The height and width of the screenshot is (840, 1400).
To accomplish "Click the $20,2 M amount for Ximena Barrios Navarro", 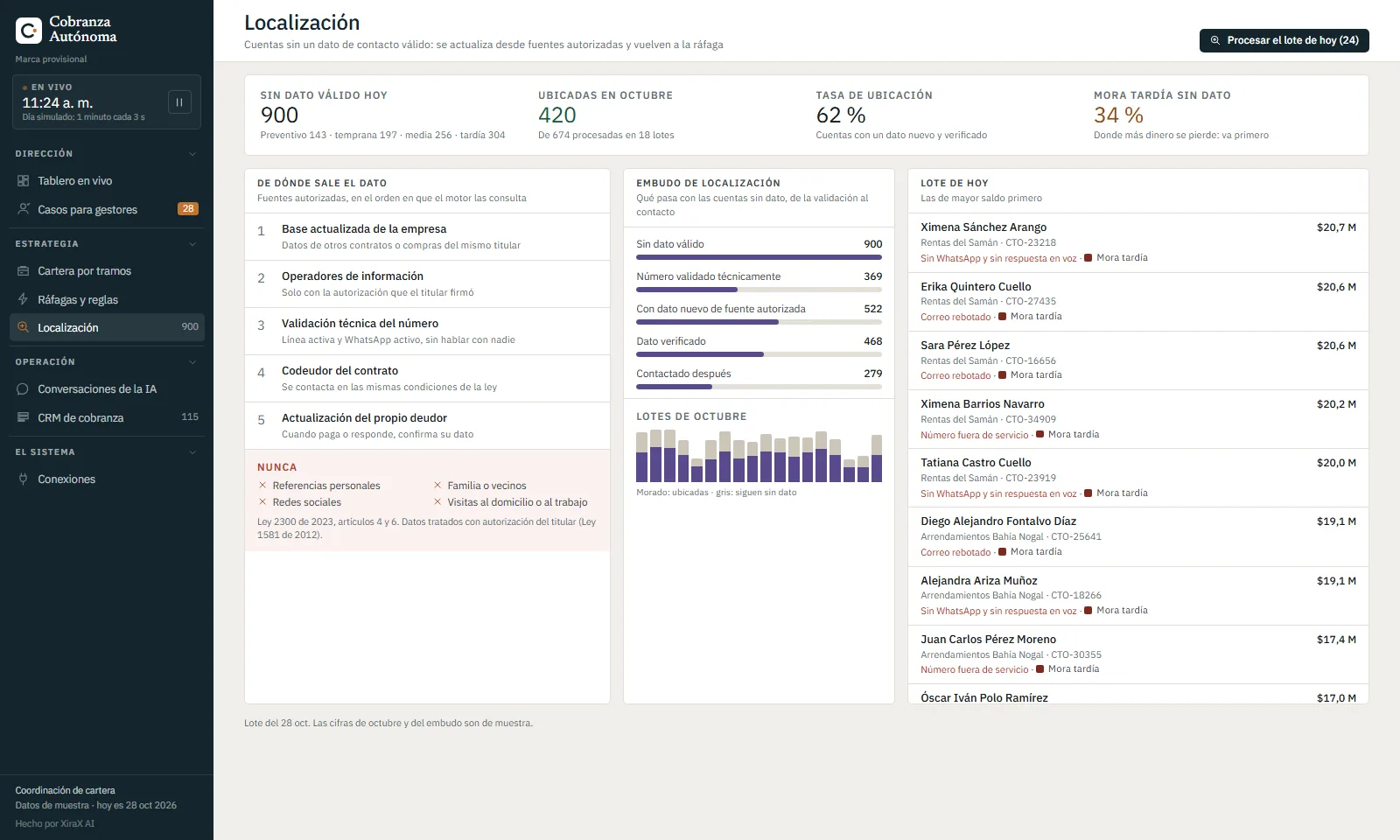I will coord(1336,404).
